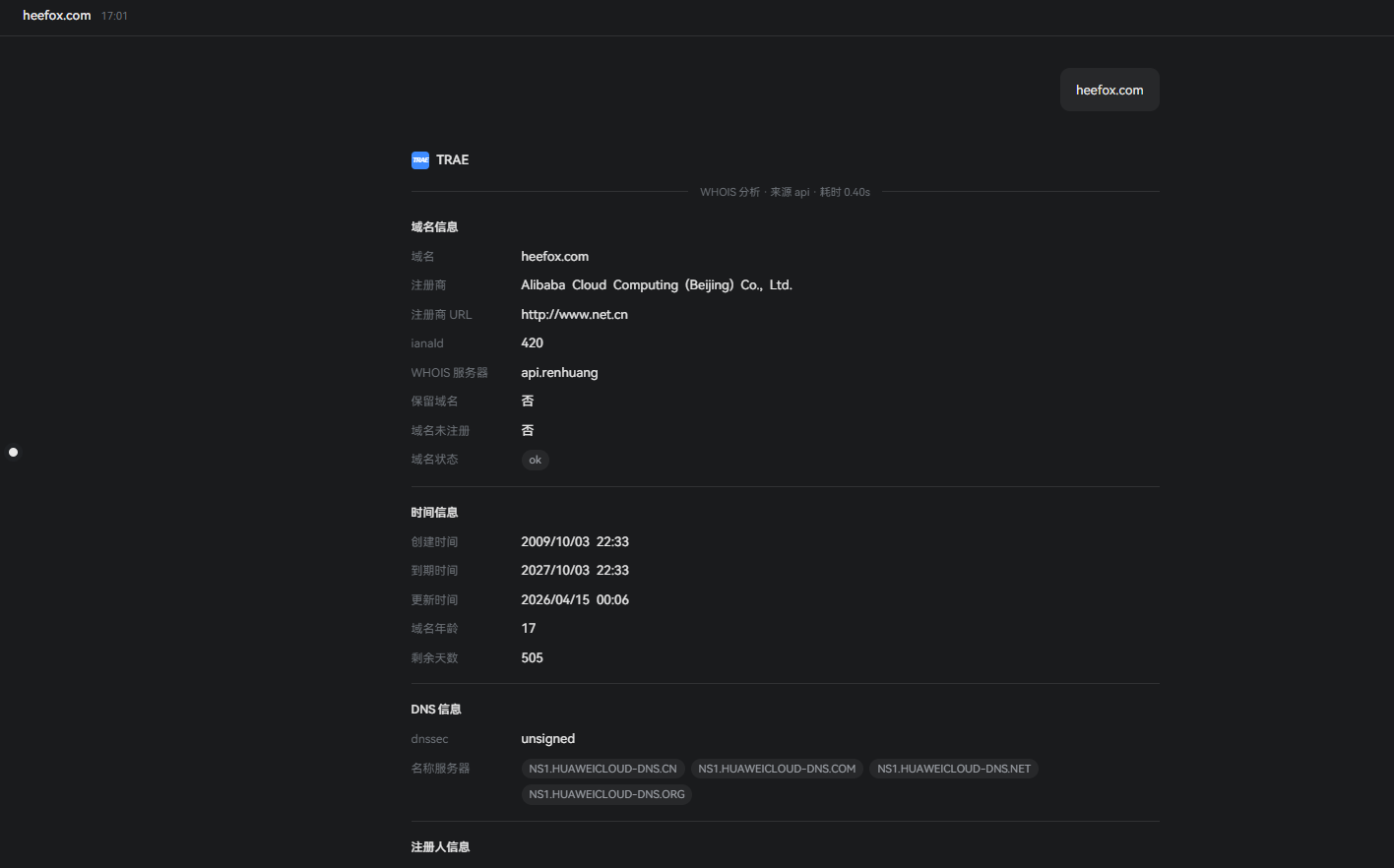The width and height of the screenshot is (1394, 868).
Task: Click the blue TRAE logo icon
Action: (420, 160)
